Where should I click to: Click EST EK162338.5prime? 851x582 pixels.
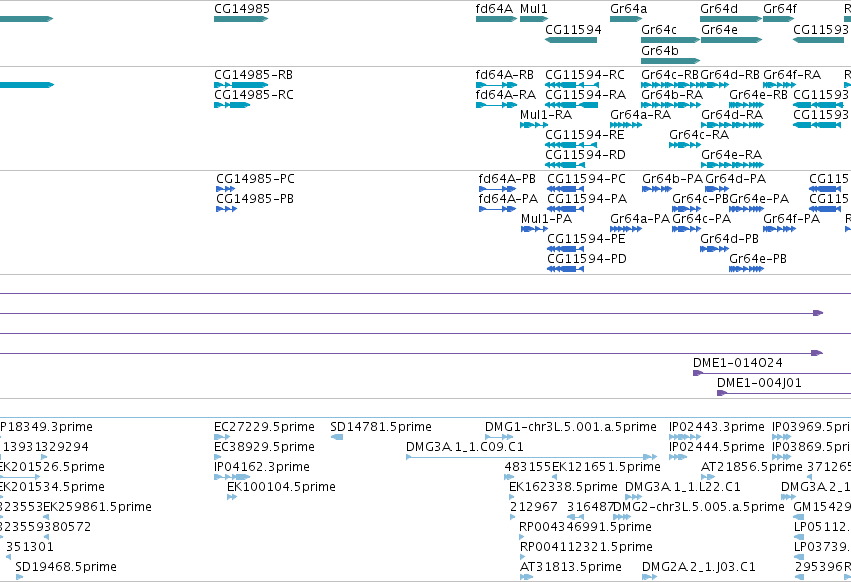563,488
